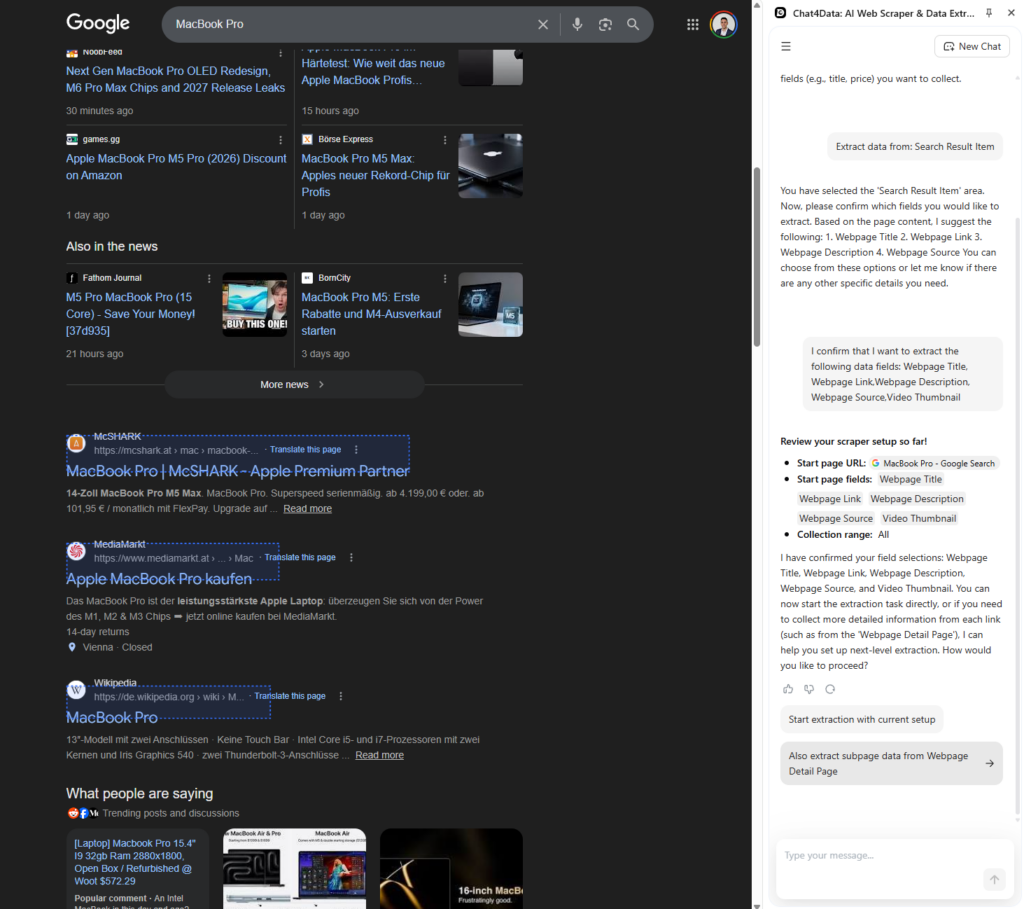Translate the McSHARK page
Viewport: 1024px width, 909px height.
[306, 449]
